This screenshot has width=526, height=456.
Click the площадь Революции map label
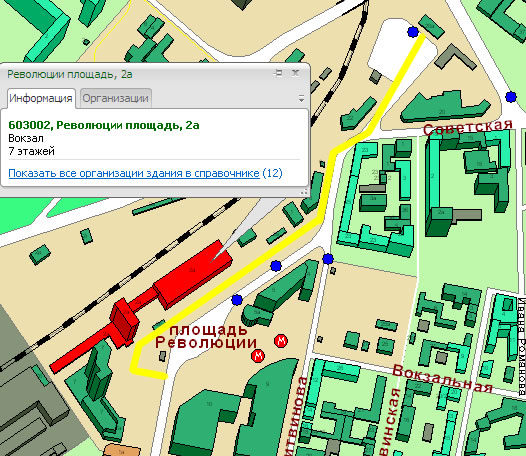(x=206, y=336)
